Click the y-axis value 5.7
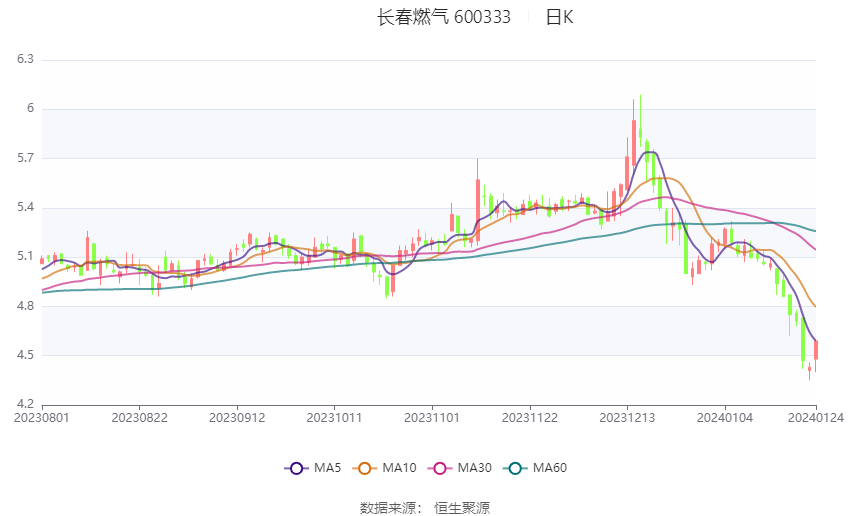This screenshot has height=516, width=850. [x=25, y=158]
